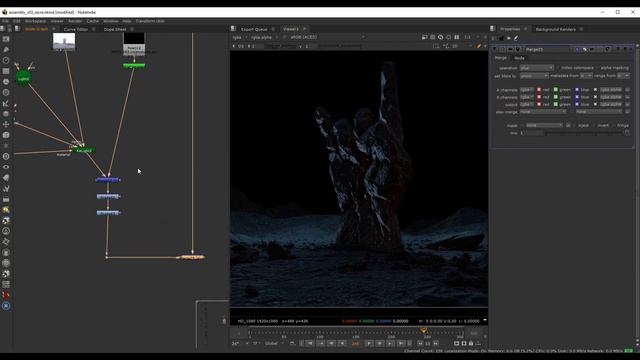Open the Merge nodes toolbar menu

[x=6, y=113]
